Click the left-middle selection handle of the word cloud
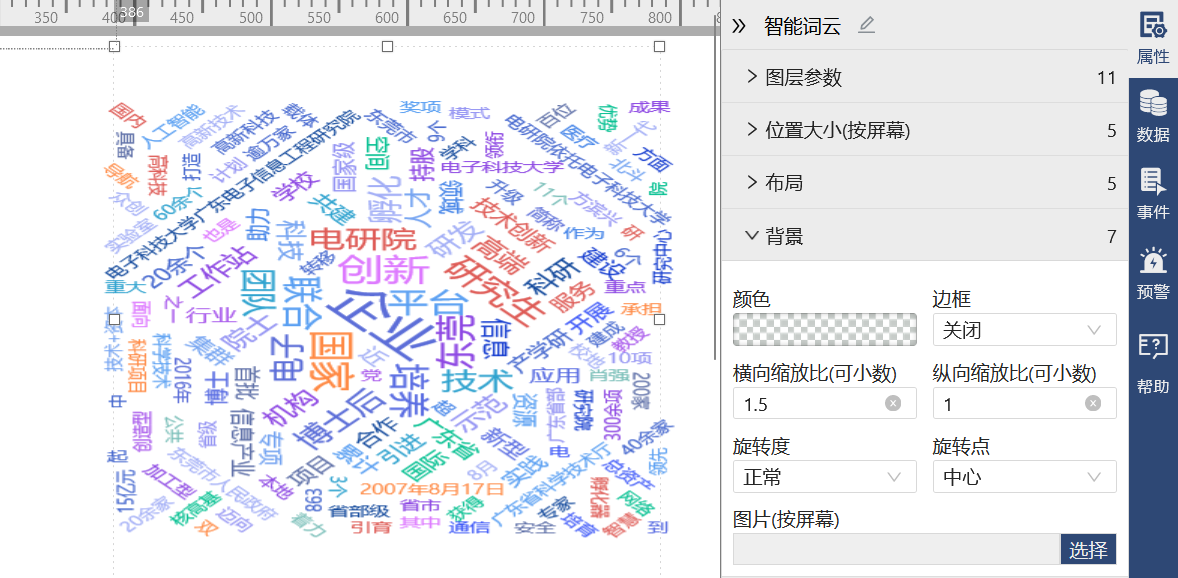The image size is (1178, 578). click(115, 319)
